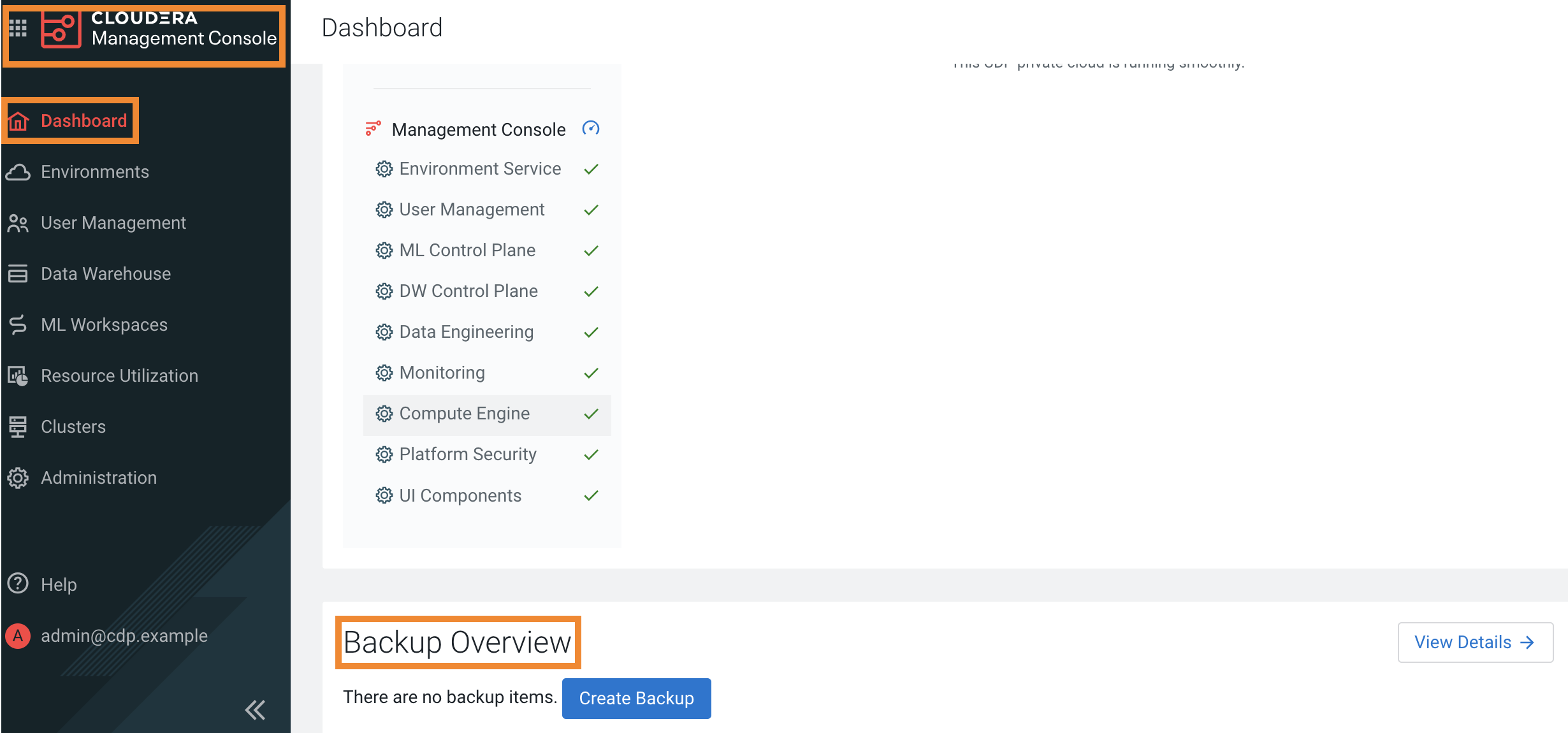
Task: Click the green checkmark next to Monitoring
Action: pyautogui.click(x=591, y=372)
